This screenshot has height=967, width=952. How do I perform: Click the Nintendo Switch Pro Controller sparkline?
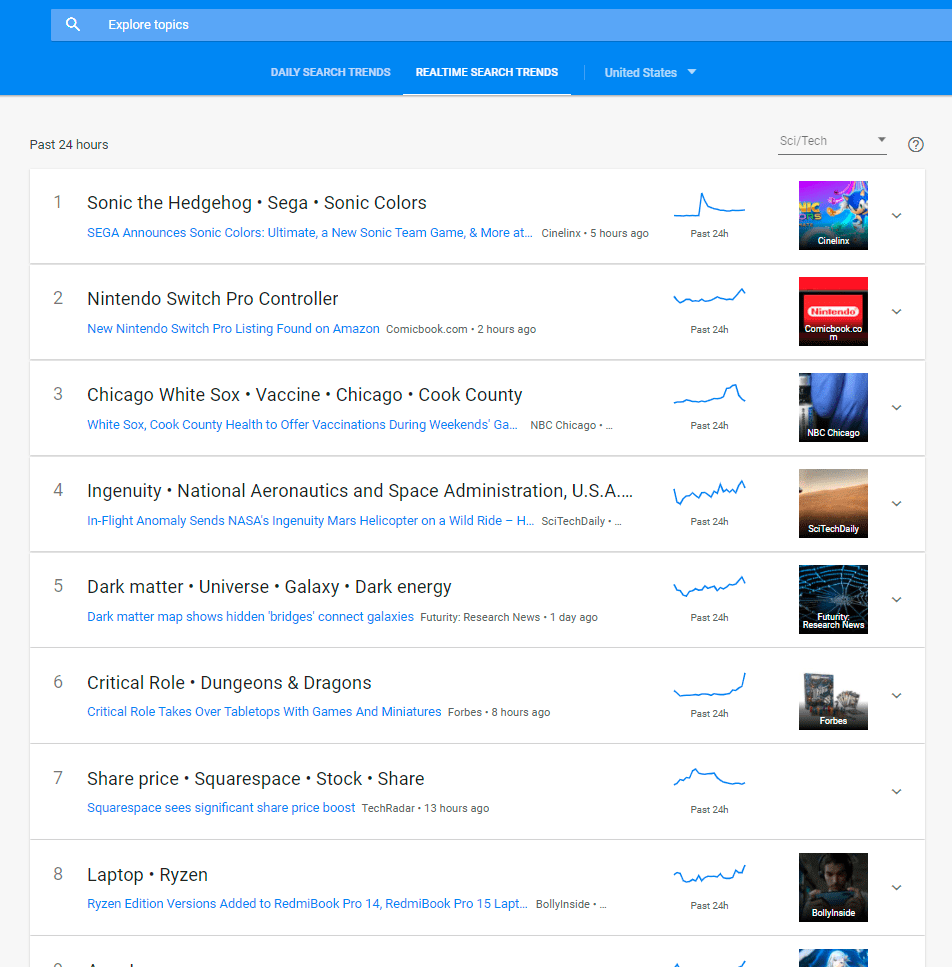pyautogui.click(x=709, y=296)
